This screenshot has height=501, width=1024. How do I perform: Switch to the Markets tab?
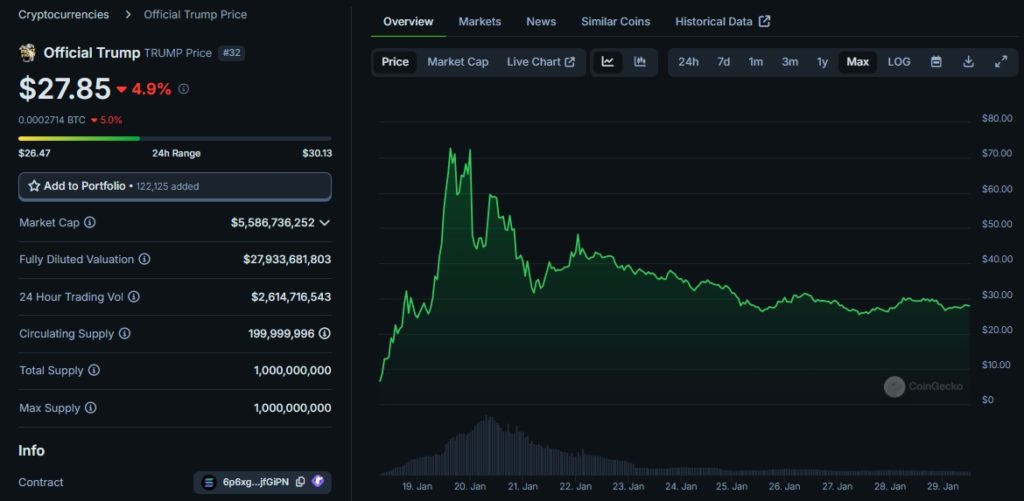pos(480,22)
